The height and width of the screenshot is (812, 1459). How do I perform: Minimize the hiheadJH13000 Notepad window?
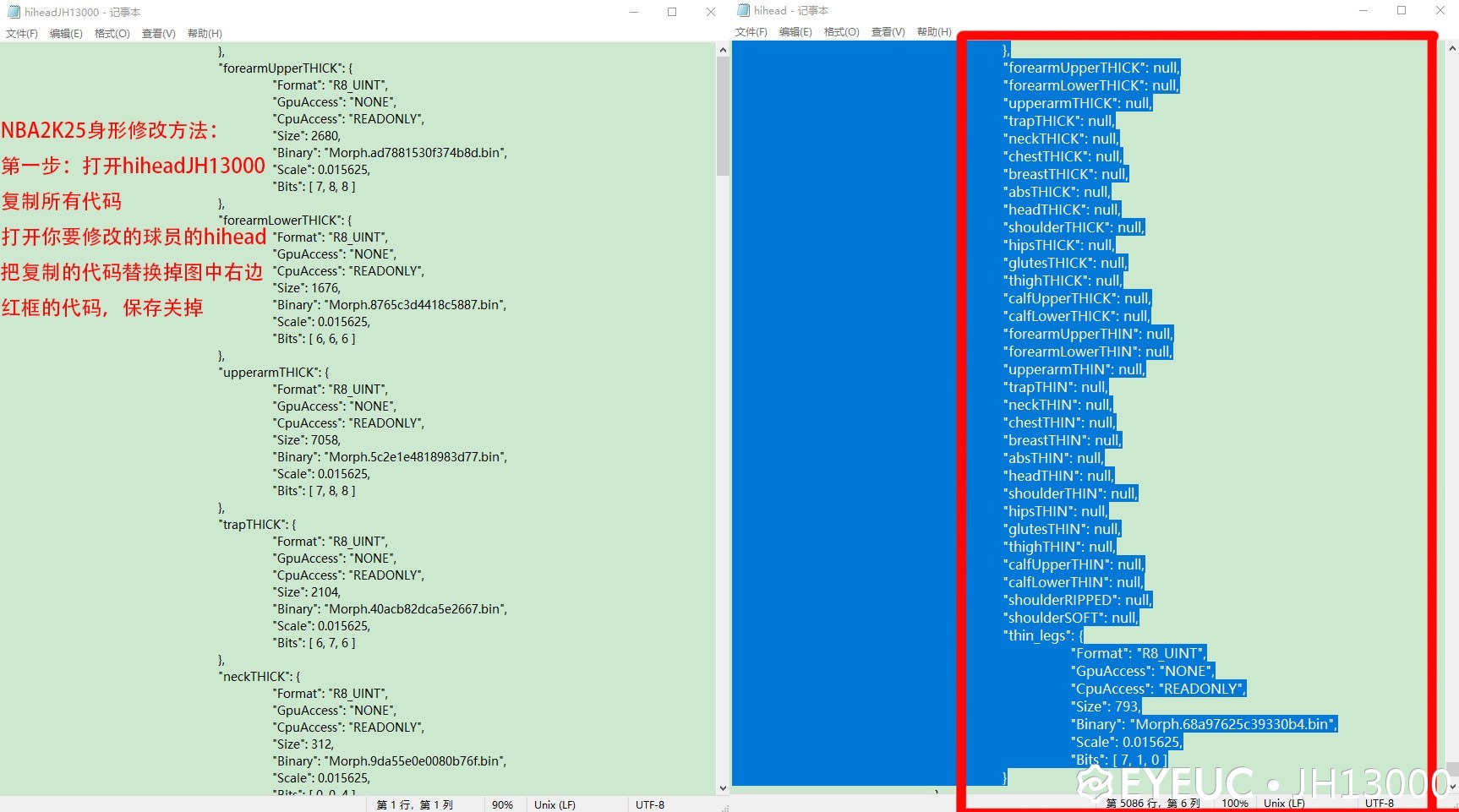point(634,12)
